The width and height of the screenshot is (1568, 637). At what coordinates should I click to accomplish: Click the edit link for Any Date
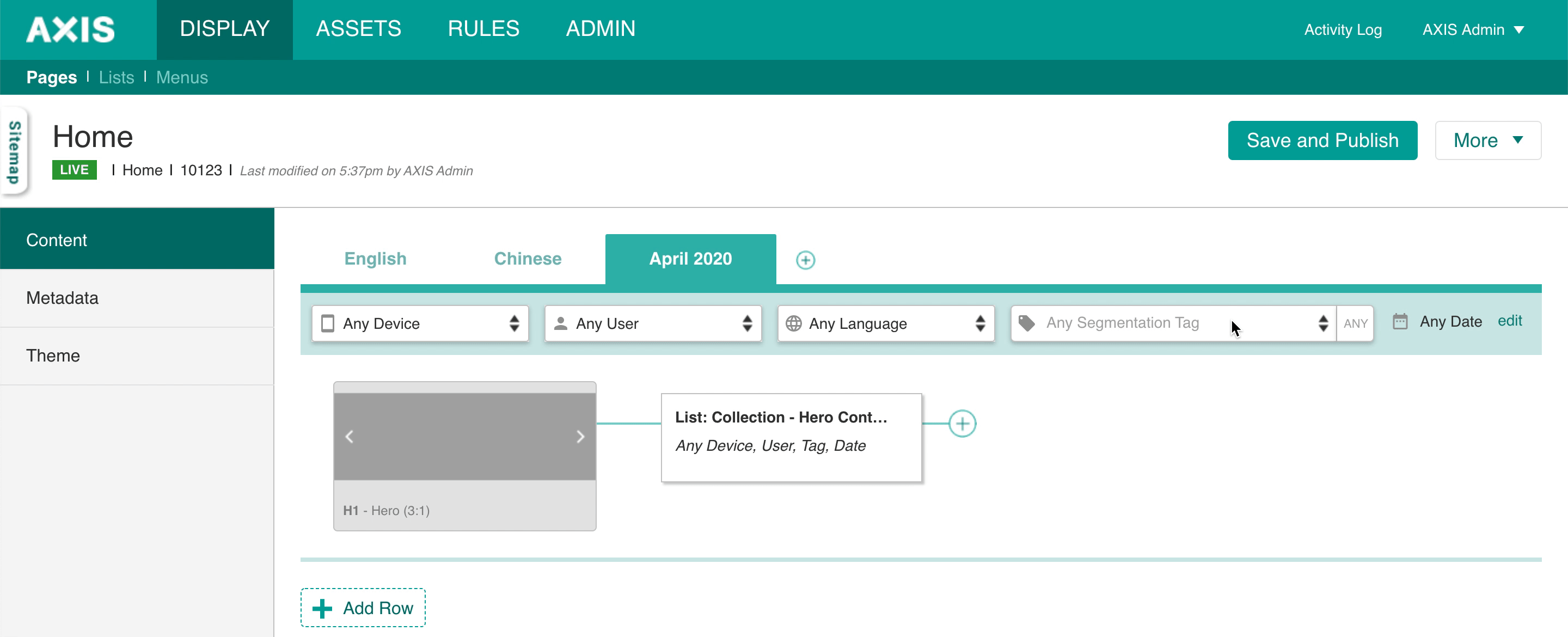coord(1509,321)
